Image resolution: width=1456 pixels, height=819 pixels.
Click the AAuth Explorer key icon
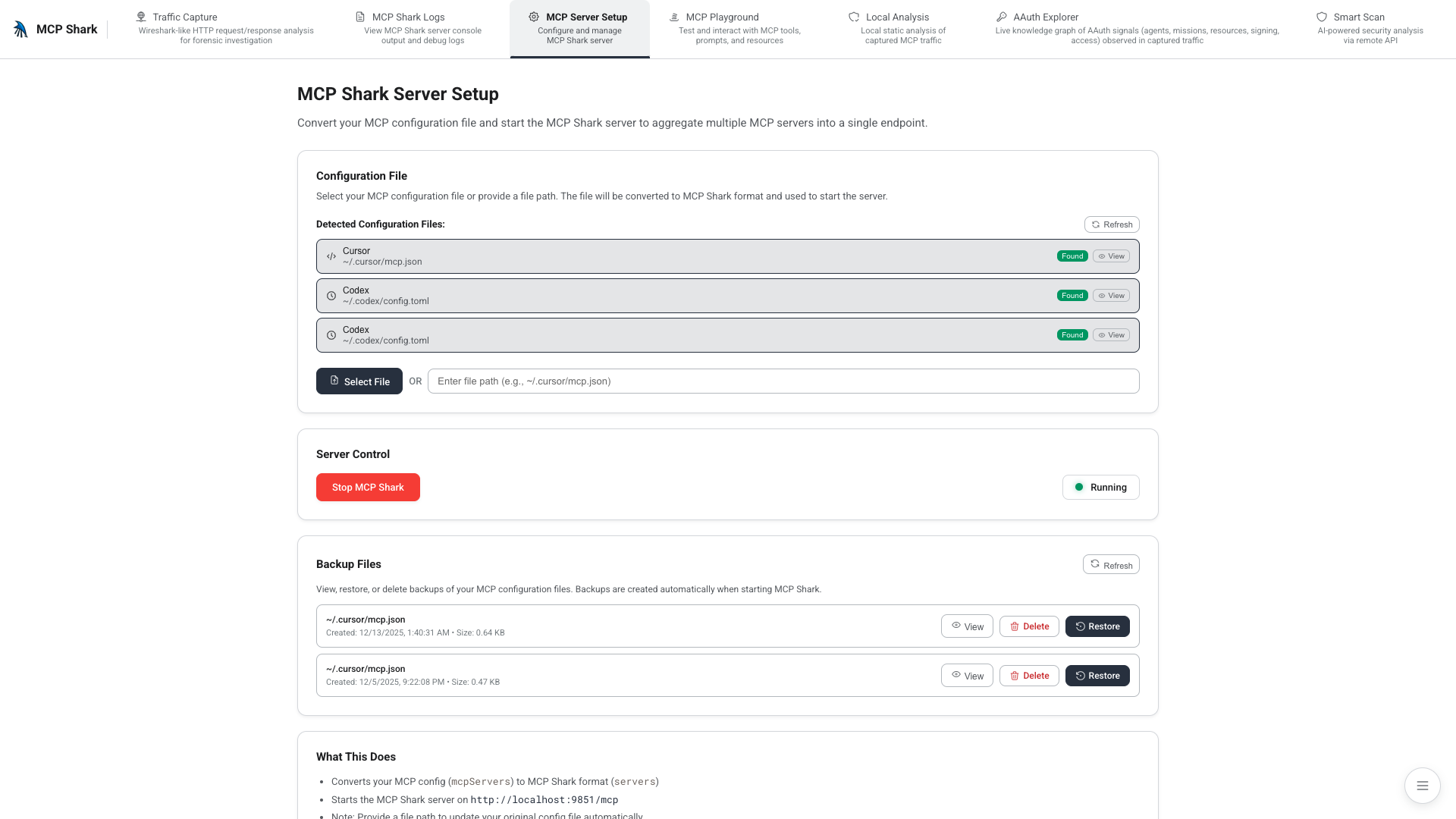click(1002, 17)
